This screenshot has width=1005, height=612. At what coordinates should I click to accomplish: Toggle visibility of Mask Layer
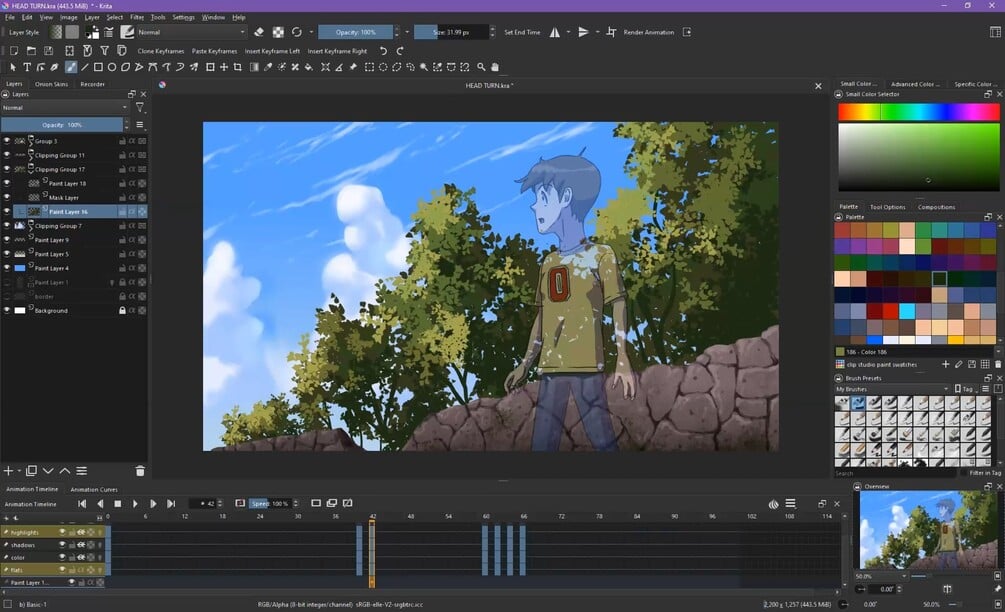point(7,197)
